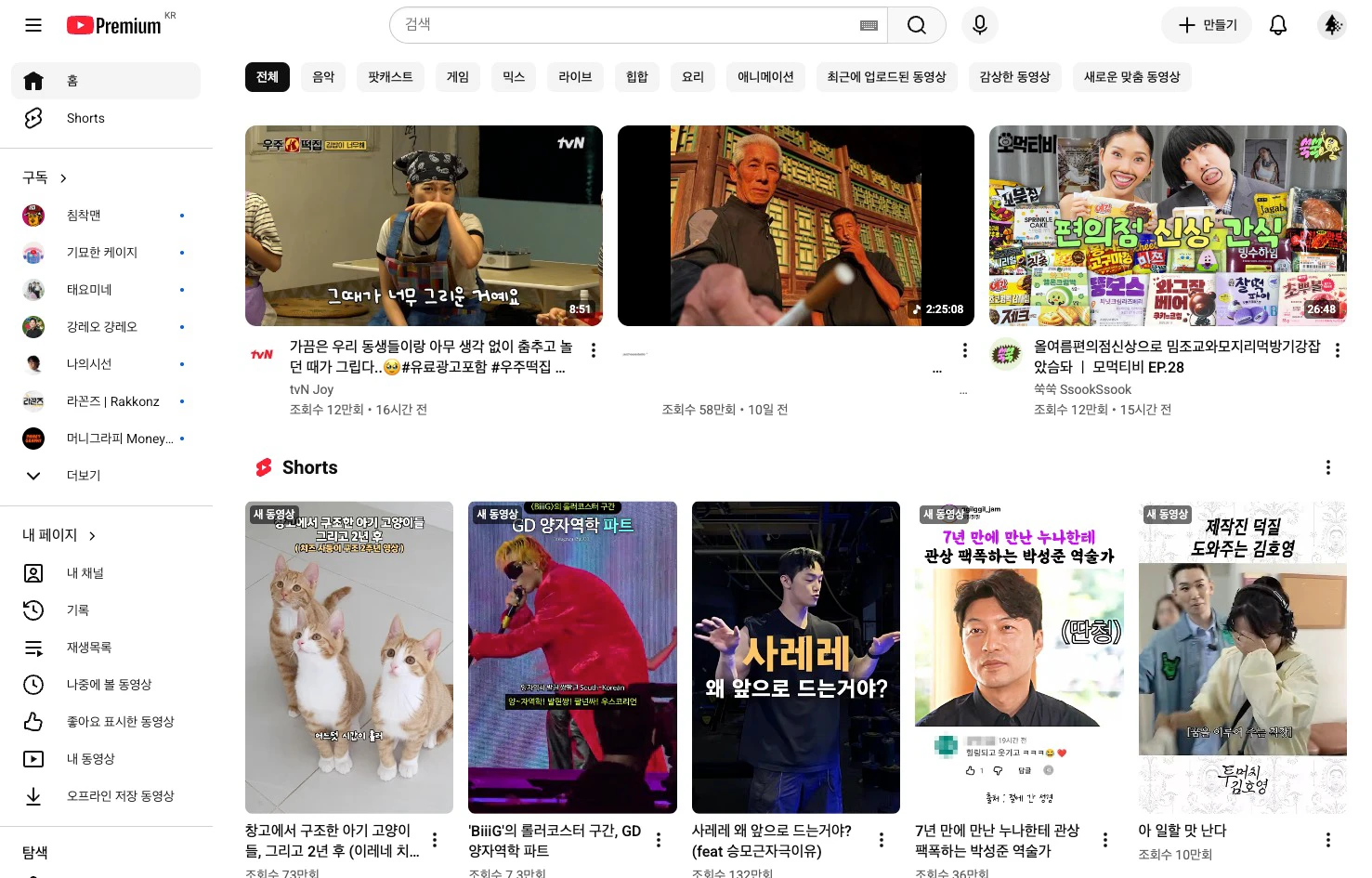Open the 기묘한 케이지 subscription channel
This screenshot has height=878, width=1372.
pos(106,253)
